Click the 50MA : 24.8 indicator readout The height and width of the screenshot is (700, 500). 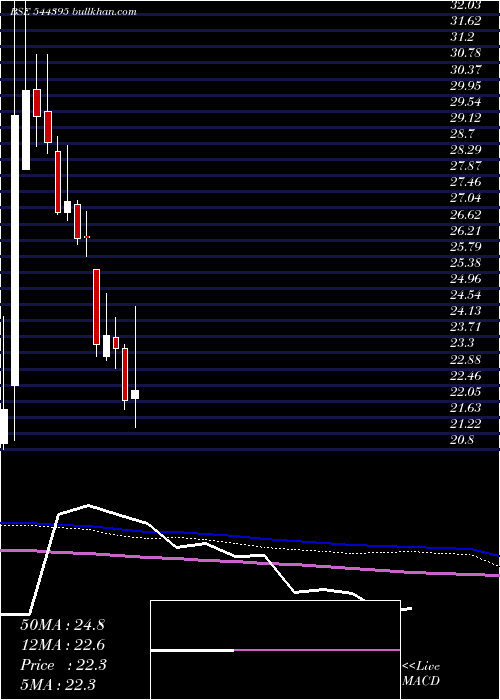[x=62, y=625]
